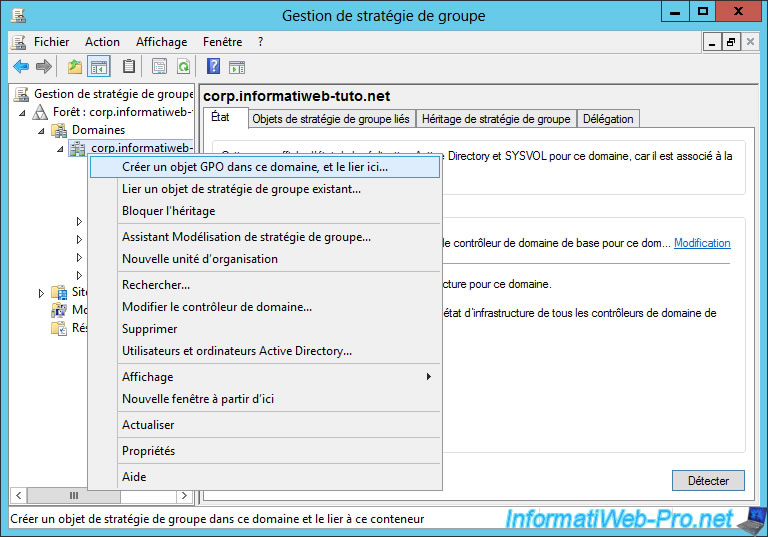Click the Properties sheet toolbar icon
Image resolution: width=768 pixels, height=537 pixels.
pyautogui.click(x=159, y=66)
